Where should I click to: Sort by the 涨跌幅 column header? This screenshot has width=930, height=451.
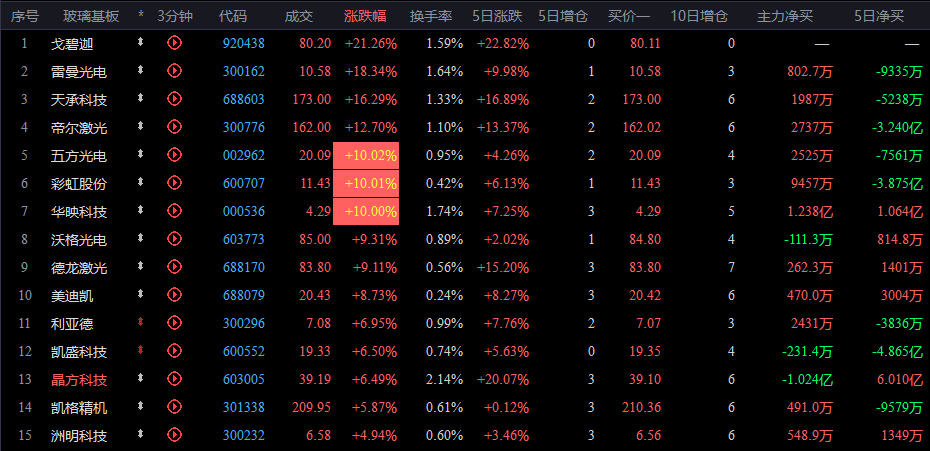[x=365, y=16]
